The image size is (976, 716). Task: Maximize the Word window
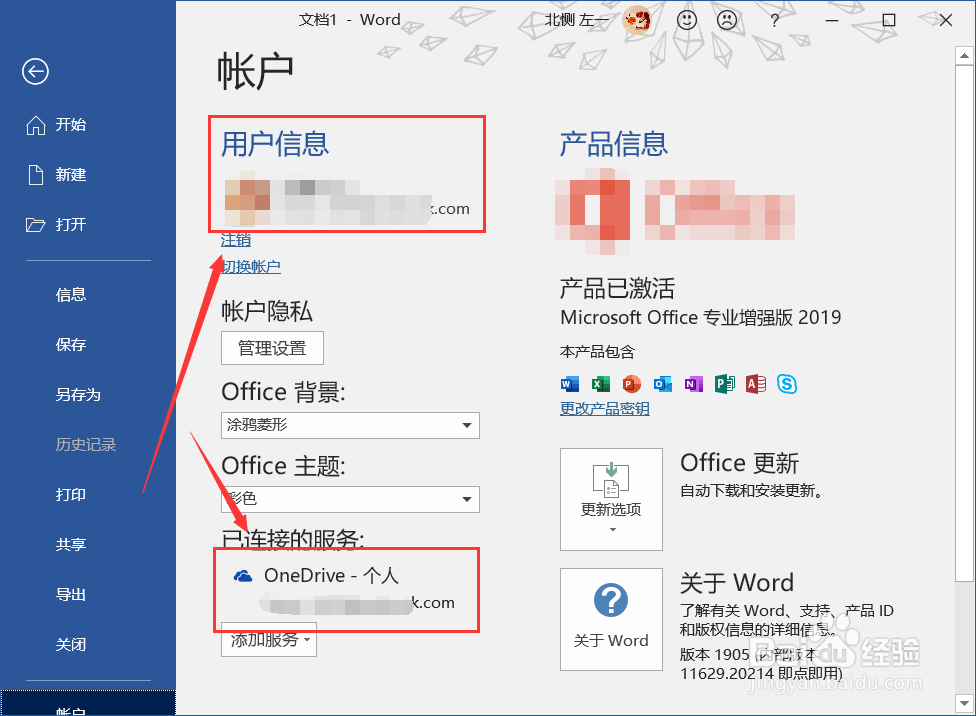click(889, 21)
